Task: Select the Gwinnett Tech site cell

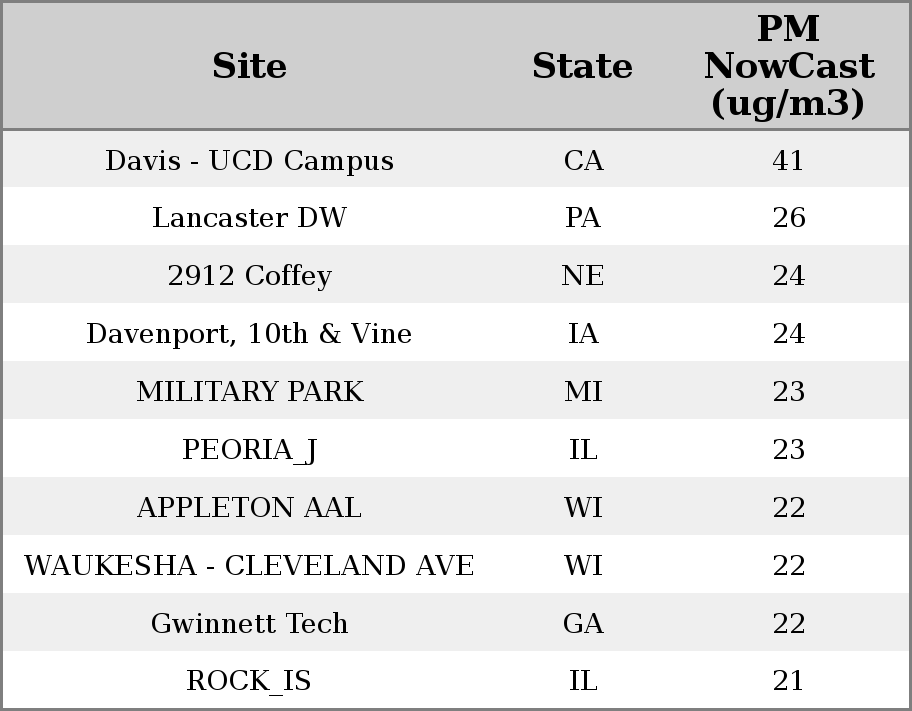Action: 249,624
